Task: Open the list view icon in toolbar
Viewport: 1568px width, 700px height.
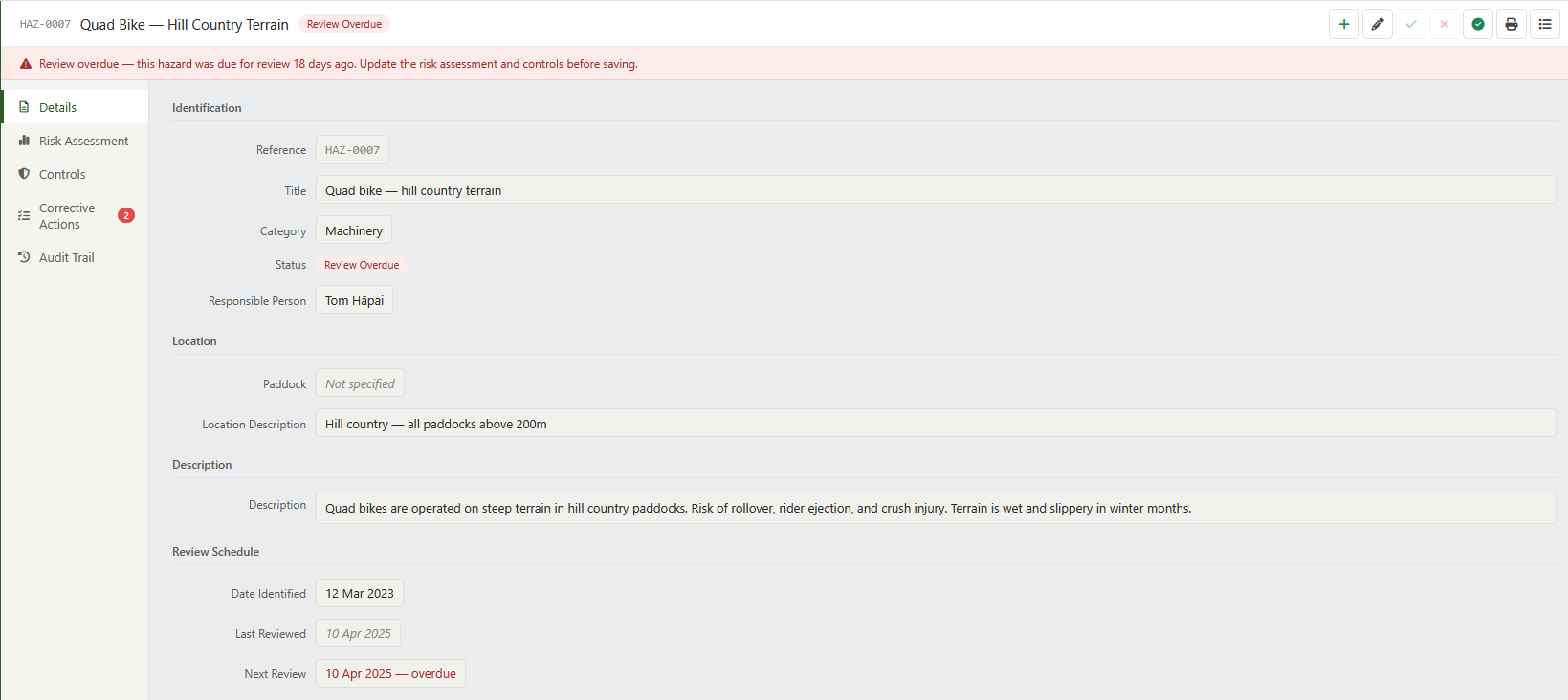Action: click(x=1545, y=24)
